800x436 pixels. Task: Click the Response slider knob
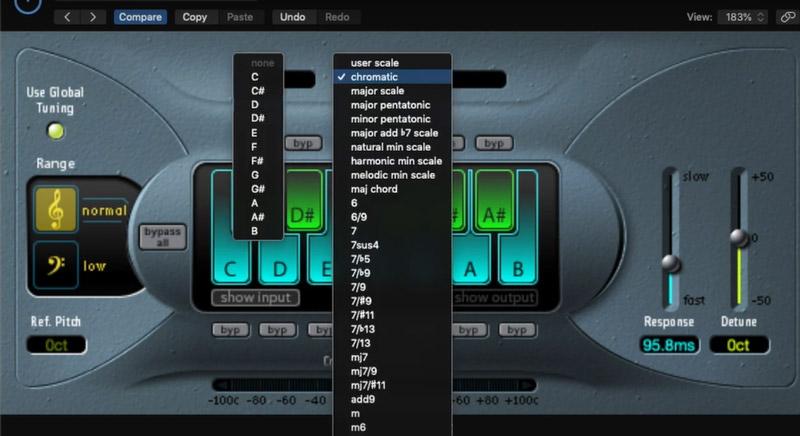coord(671,264)
